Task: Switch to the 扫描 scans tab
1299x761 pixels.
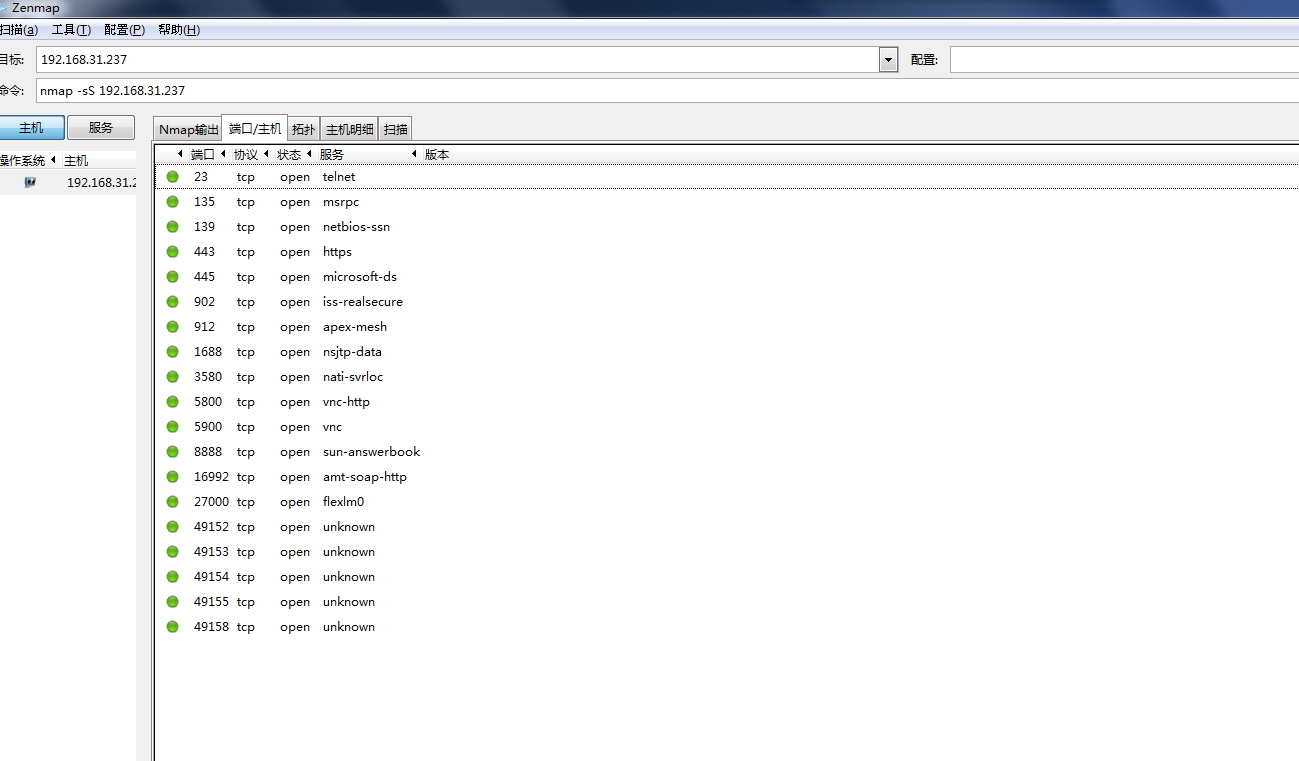Action: point(396,129)
